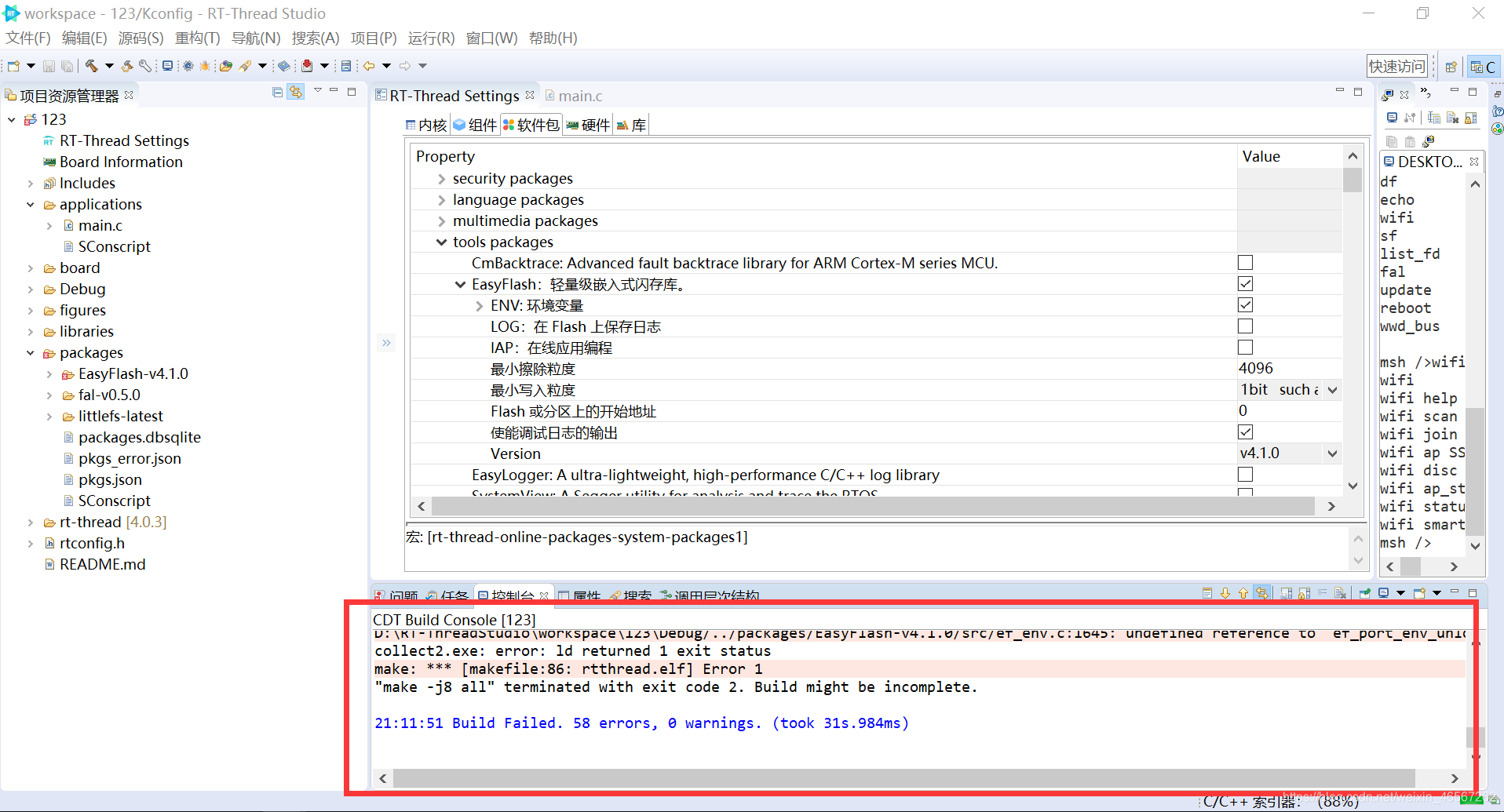
Task: Click the terminal scroll lock icon
Action: tap(1471, 118)
